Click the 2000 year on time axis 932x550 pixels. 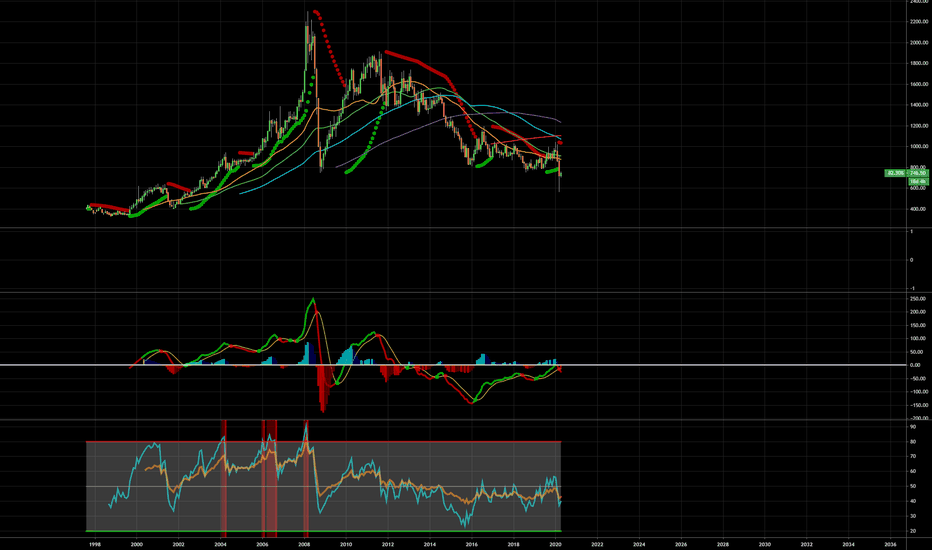tap(136, 544)
